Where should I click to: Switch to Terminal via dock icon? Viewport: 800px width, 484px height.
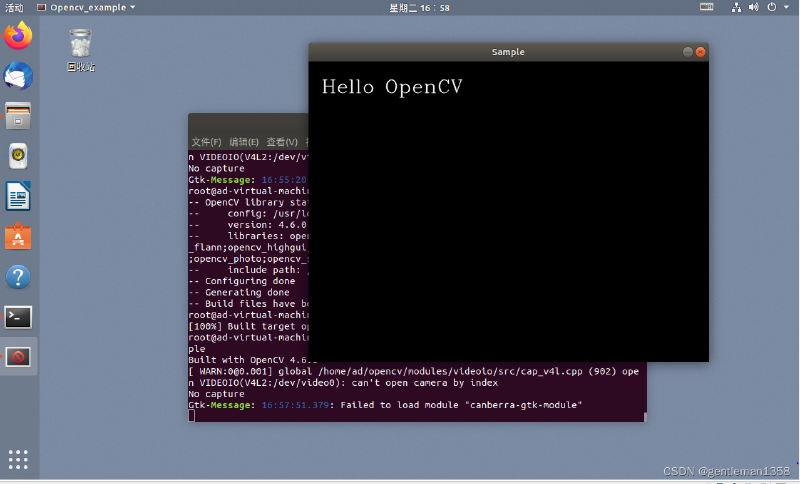tap(18, 317)
